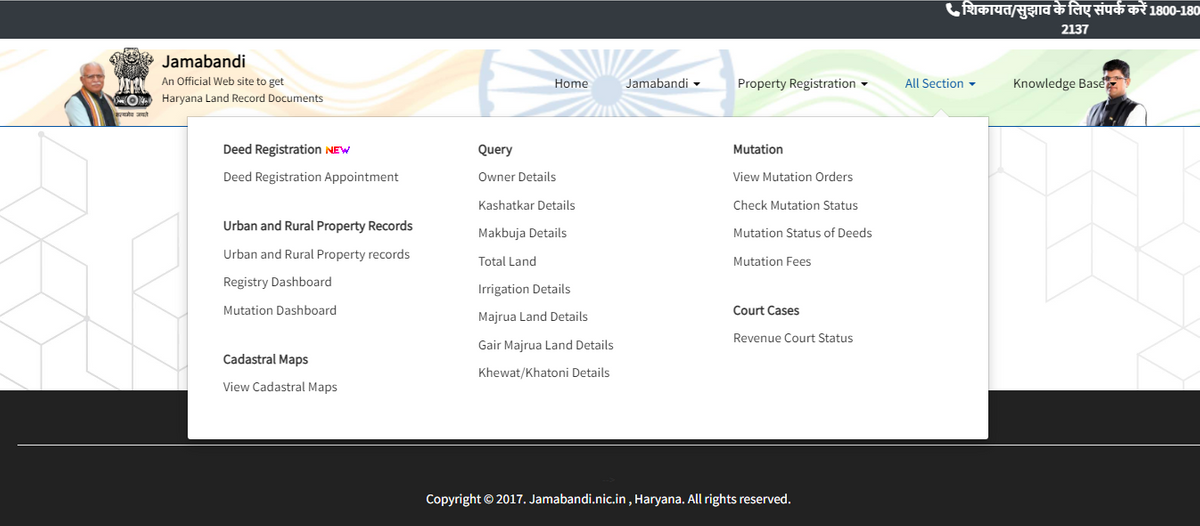Click the Deed Registration heading

tap(272, 149)
